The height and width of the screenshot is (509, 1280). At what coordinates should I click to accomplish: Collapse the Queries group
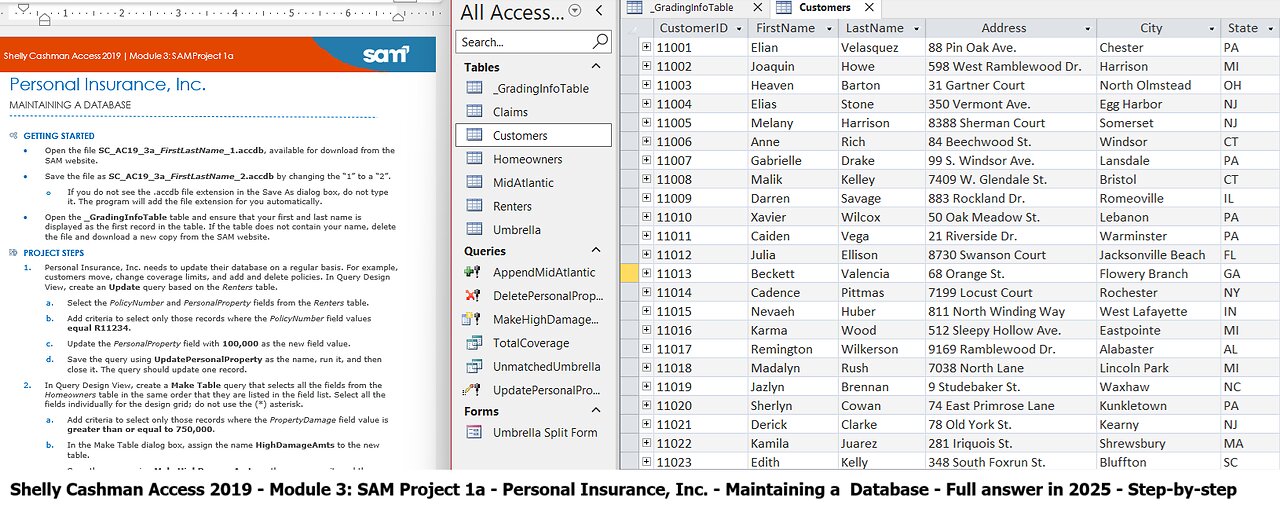(x=597, y=250)
